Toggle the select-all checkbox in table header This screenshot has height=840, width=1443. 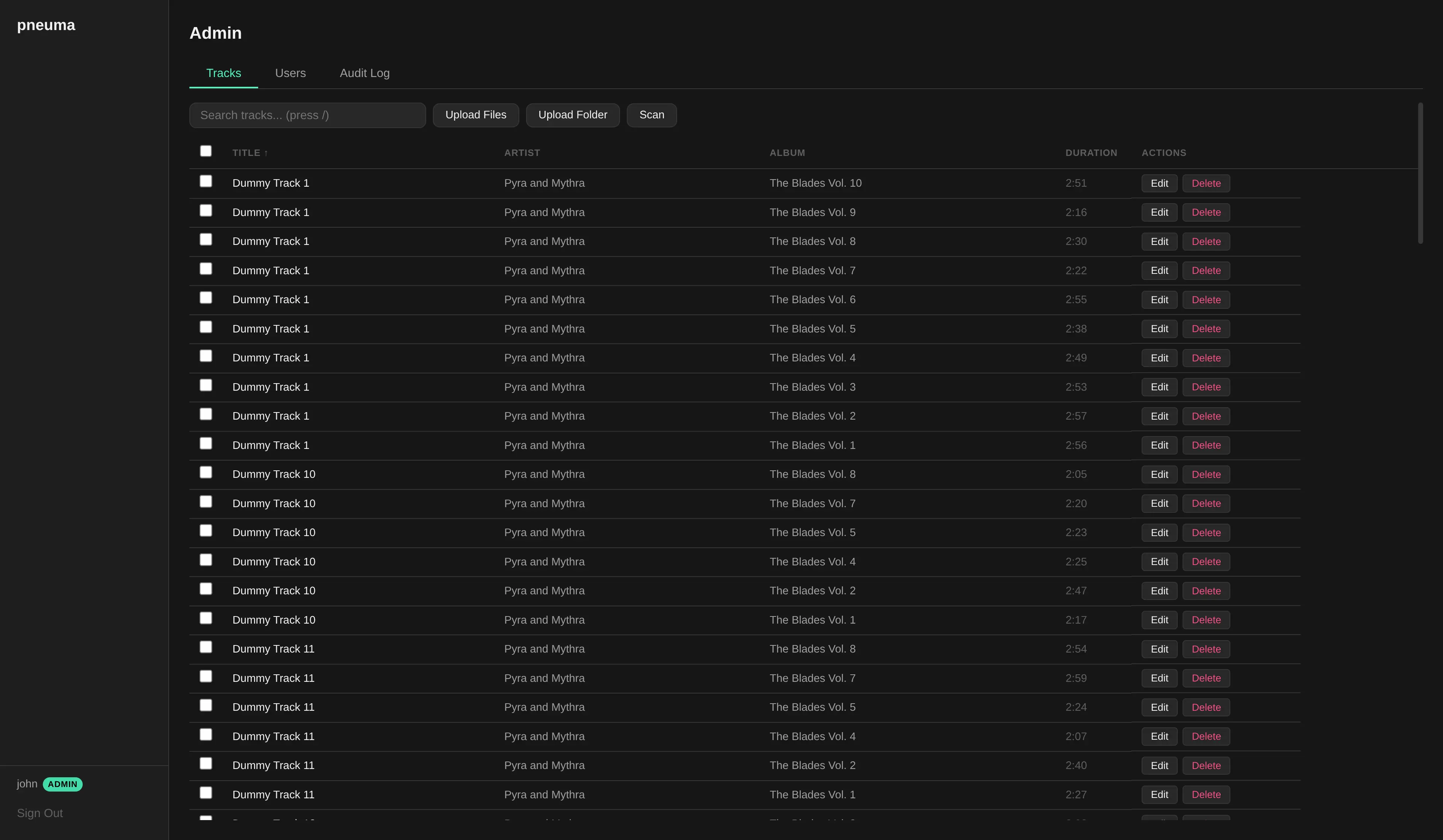coord(206,151)
